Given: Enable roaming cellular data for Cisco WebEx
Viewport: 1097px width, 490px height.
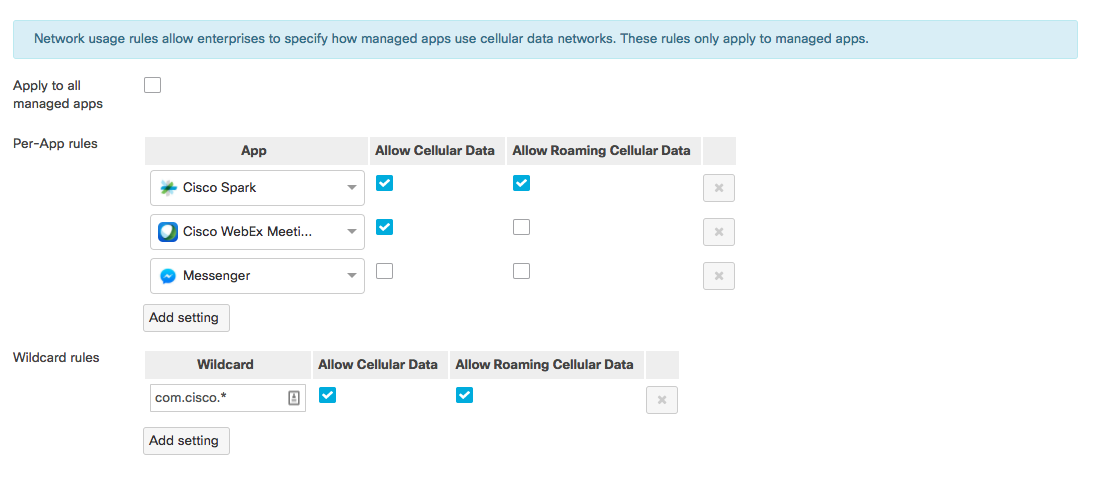Looking at the screenshot, I should point(521,227).
